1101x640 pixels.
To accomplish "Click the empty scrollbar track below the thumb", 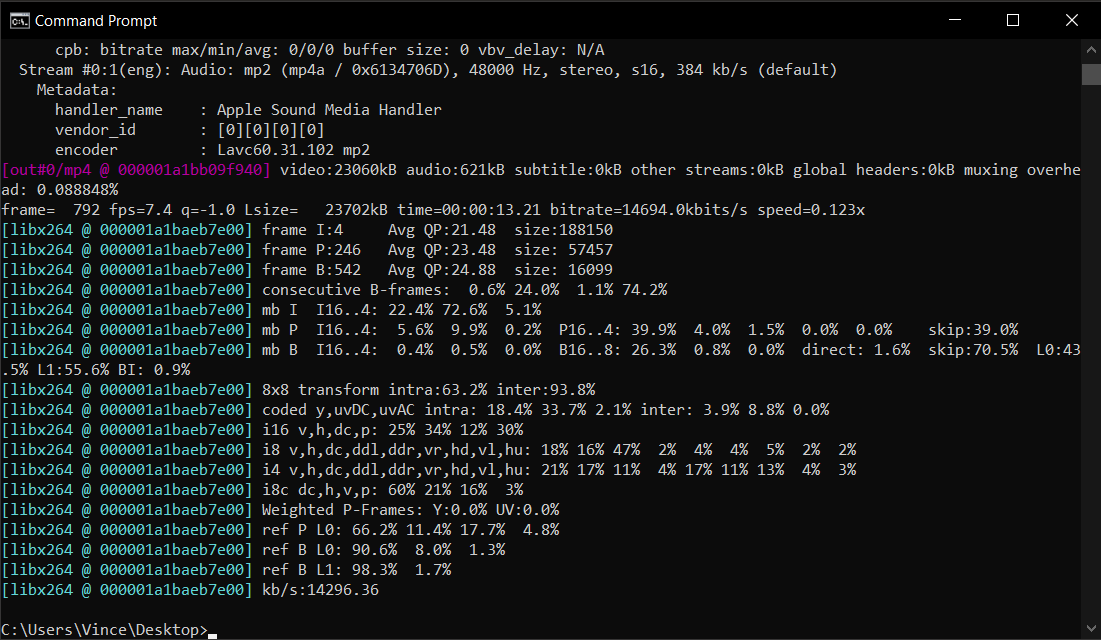I will (x=1090, y=350).
